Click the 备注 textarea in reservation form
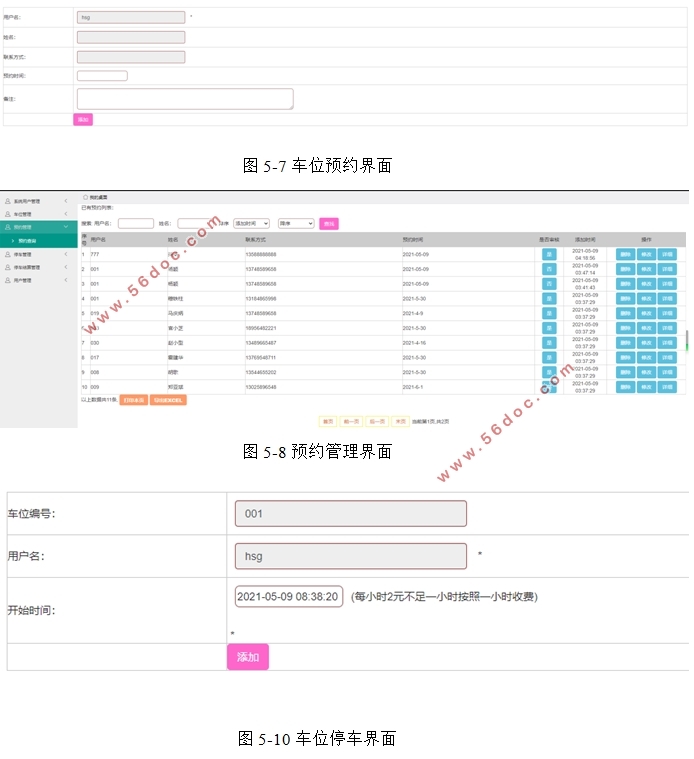 coord(185,98)
